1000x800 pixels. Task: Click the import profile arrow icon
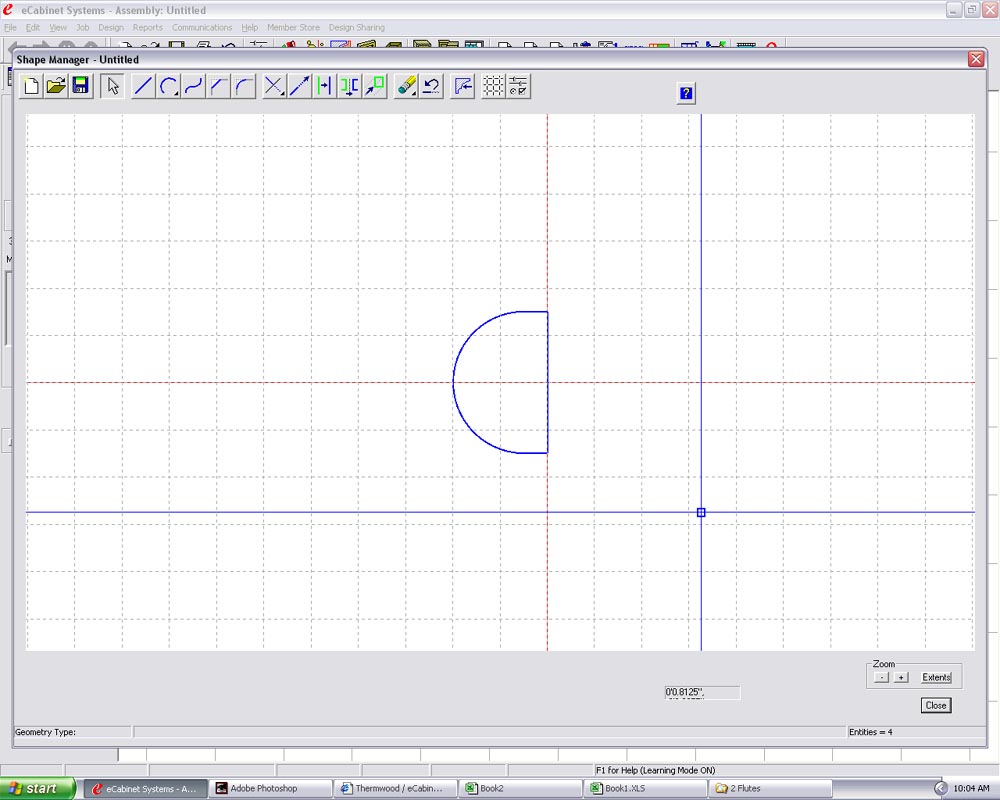coord(463,86)
